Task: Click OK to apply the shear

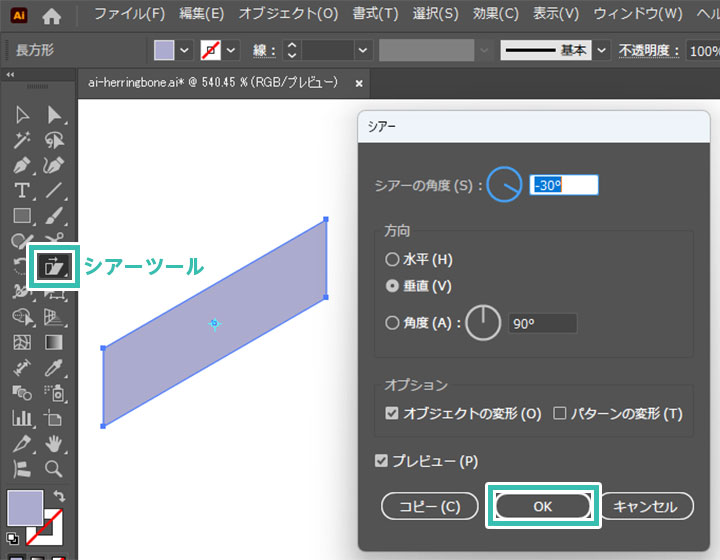Action: pos(542,506)
